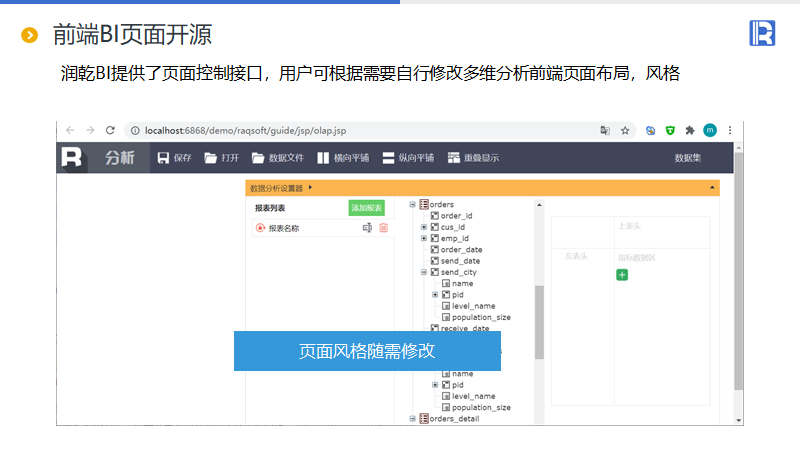
Task: Click the green 添加报表 button
Action: (x=366, y=208)
